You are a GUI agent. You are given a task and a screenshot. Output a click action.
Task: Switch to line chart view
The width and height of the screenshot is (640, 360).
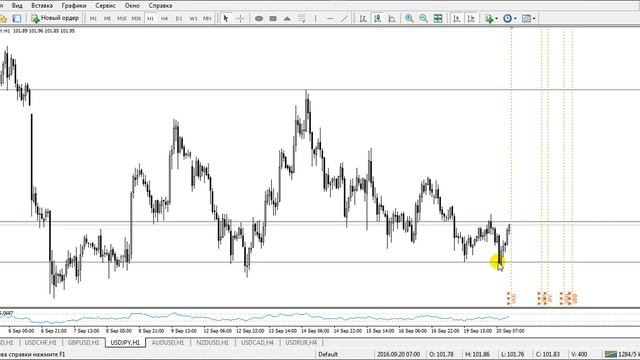click(x=392, y=18)
